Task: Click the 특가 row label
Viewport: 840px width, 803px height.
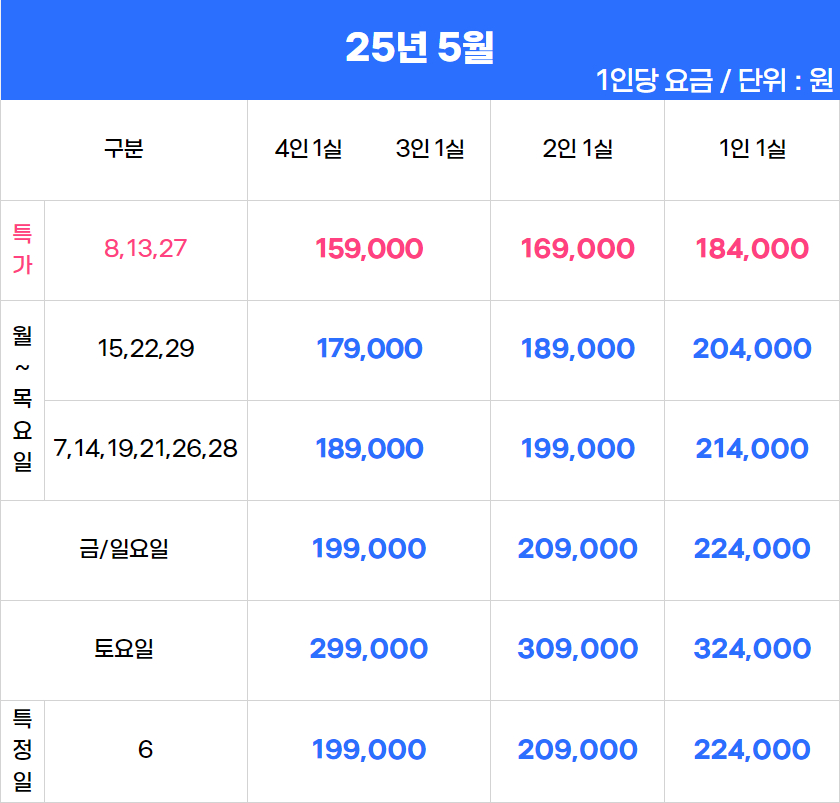Action: pos(22,250)
